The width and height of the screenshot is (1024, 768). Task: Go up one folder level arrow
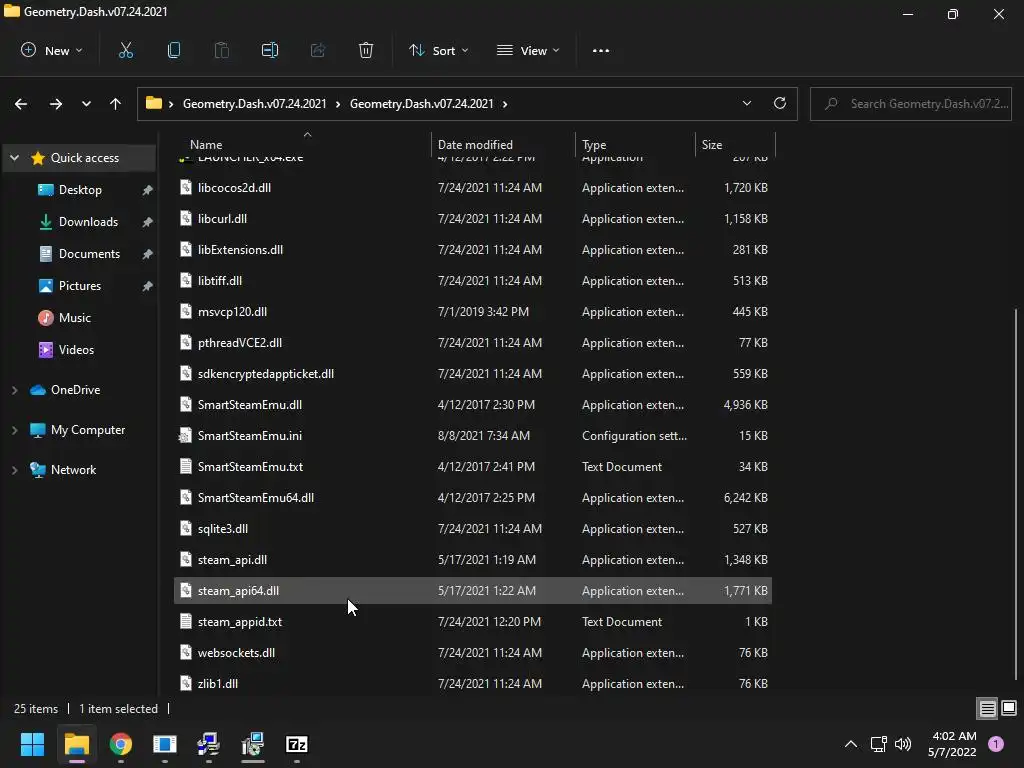point(116,104)
